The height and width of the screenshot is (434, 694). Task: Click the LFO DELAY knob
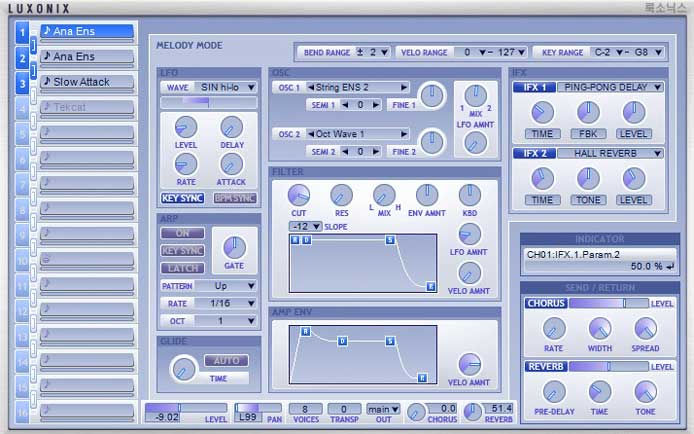[x=231, y=127]
